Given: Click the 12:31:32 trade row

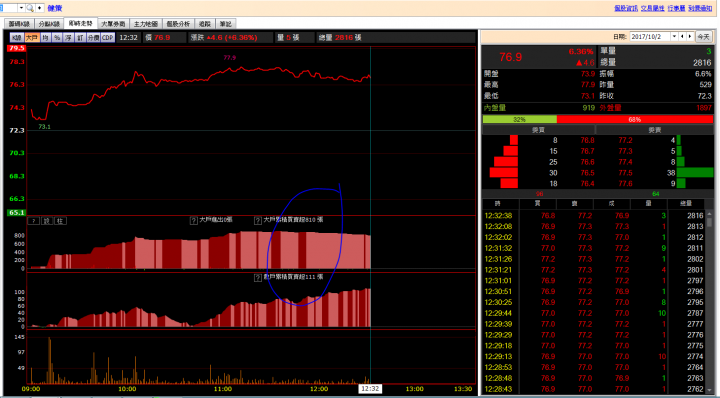Looking at the screenshot, I should (x=593, y=248).
